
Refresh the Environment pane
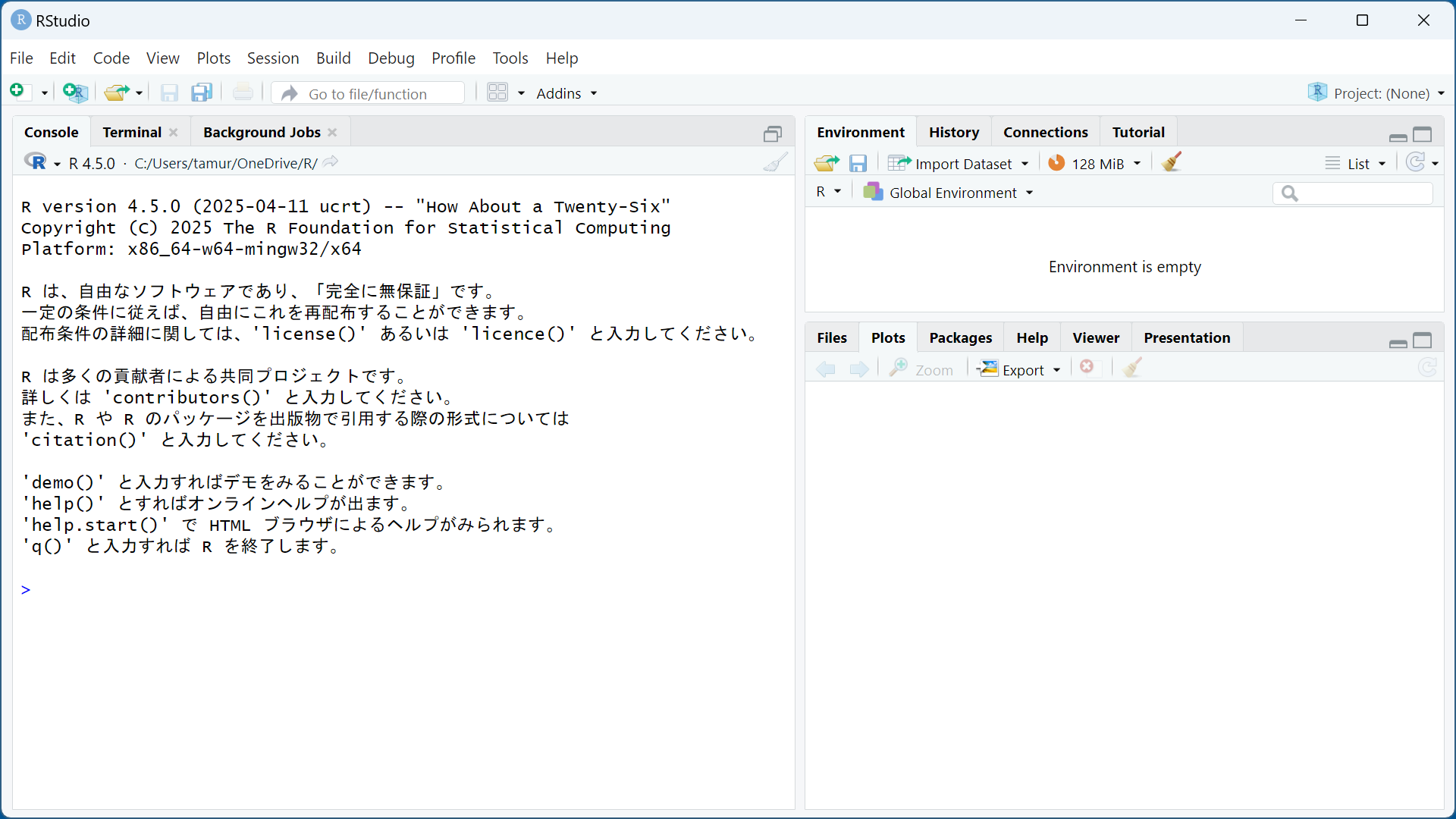[1415, 162]
